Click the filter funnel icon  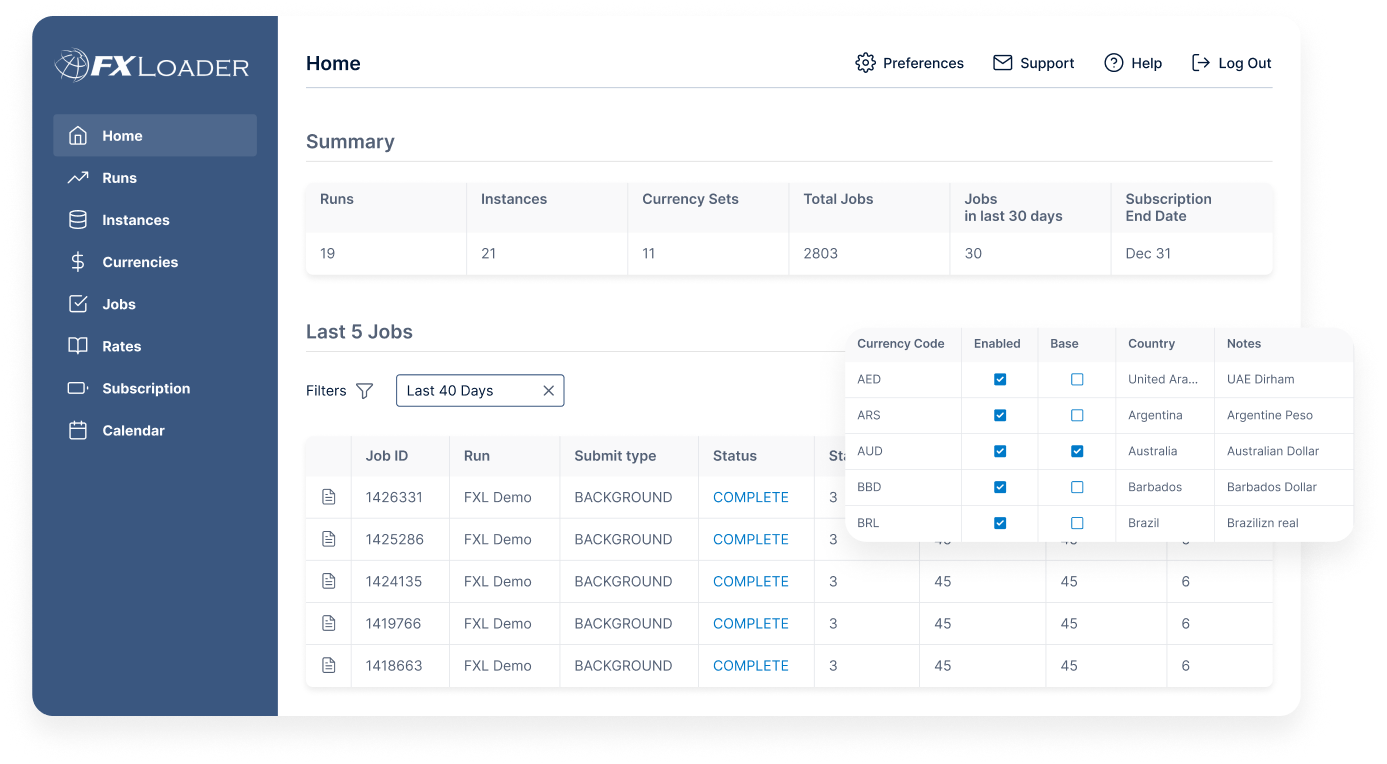(x=365, y=391)
